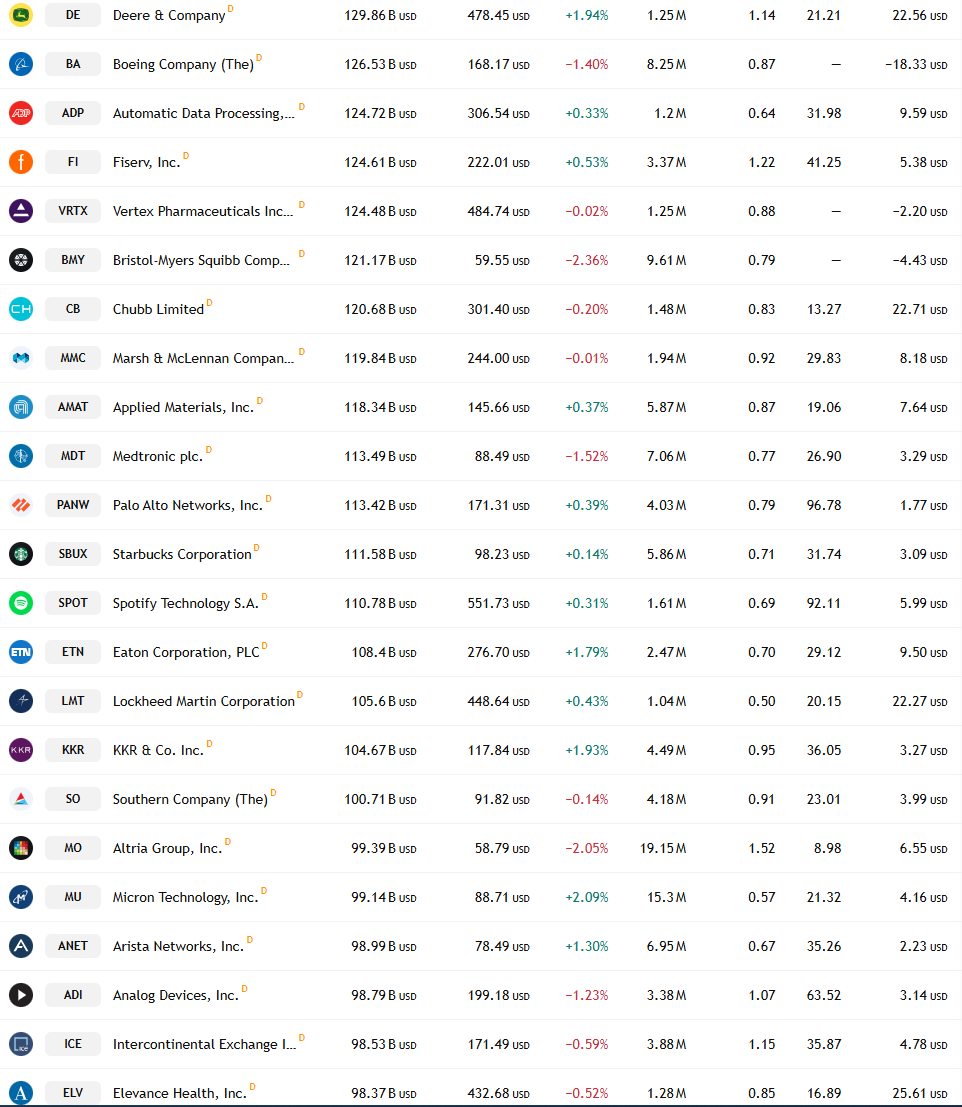Open the SPOT ticker badge
The width and height of the screenshot is (962, 1107).
[x=73, y=603]
